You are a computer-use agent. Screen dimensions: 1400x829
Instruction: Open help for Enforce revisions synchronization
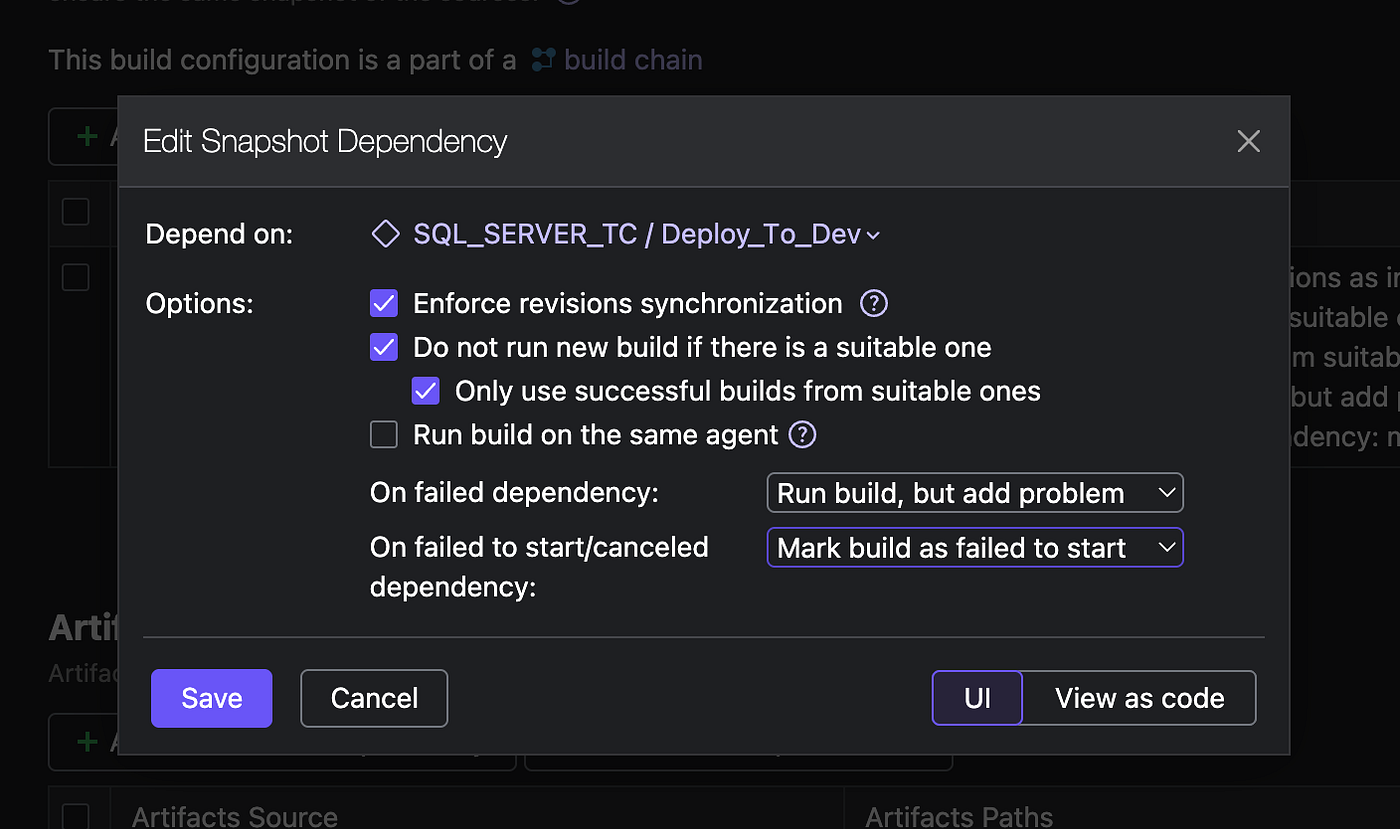point(874,303)
